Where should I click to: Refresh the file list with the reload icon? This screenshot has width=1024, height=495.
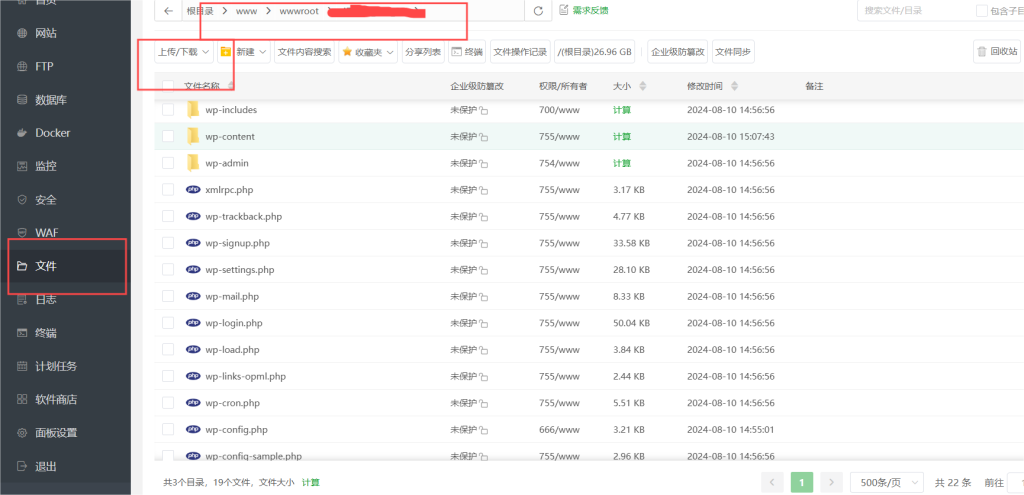tap(539, 11)
